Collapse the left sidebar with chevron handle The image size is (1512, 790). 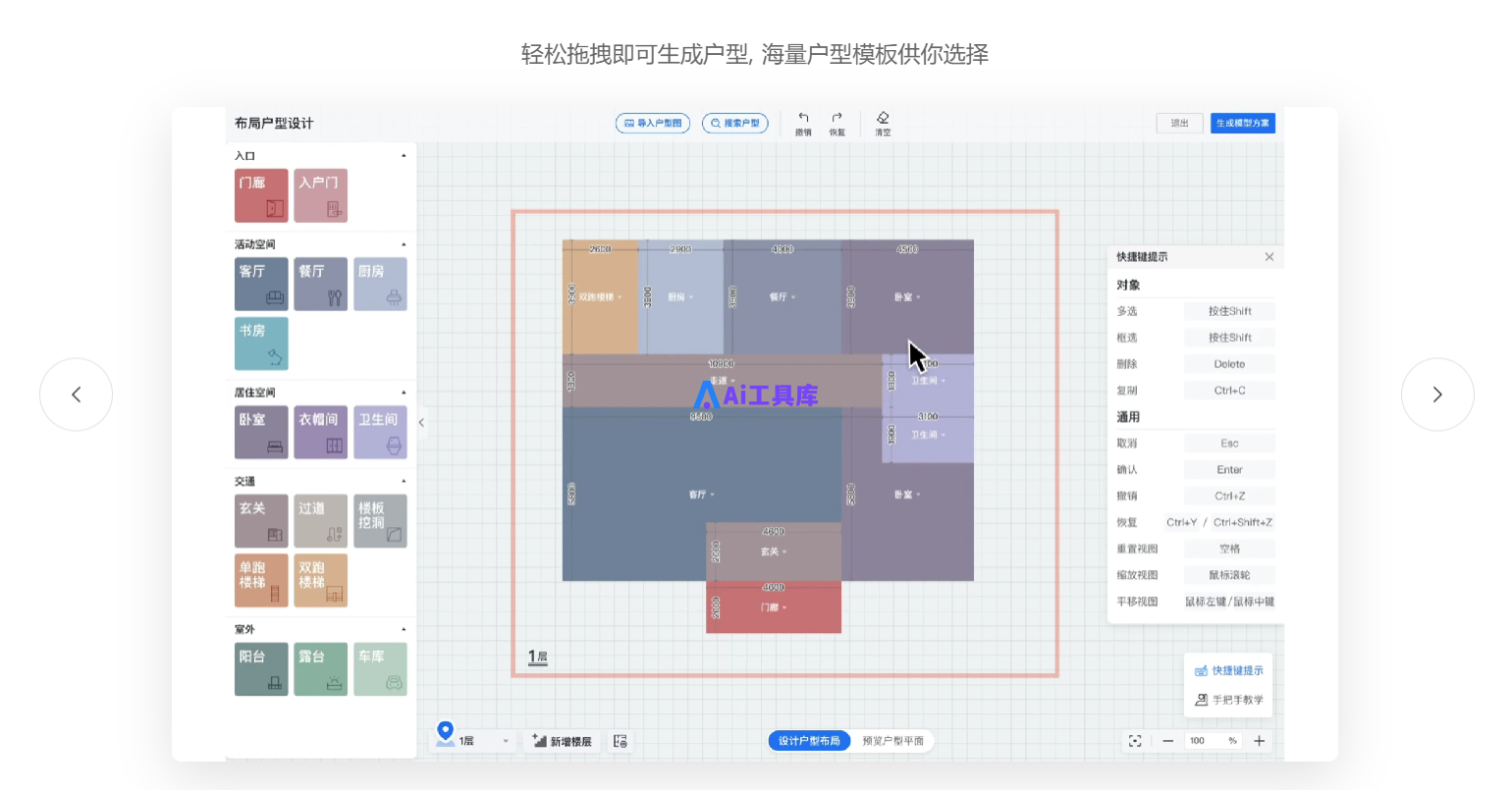421,423
